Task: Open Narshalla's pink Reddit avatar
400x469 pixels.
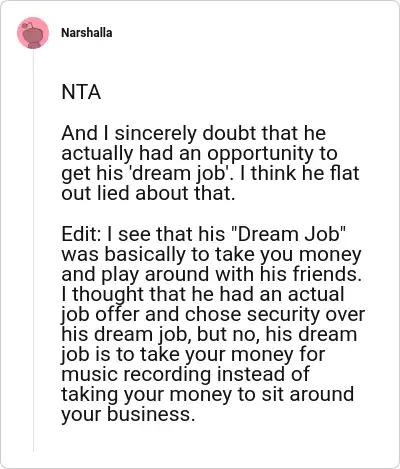Action: [33, 33]
